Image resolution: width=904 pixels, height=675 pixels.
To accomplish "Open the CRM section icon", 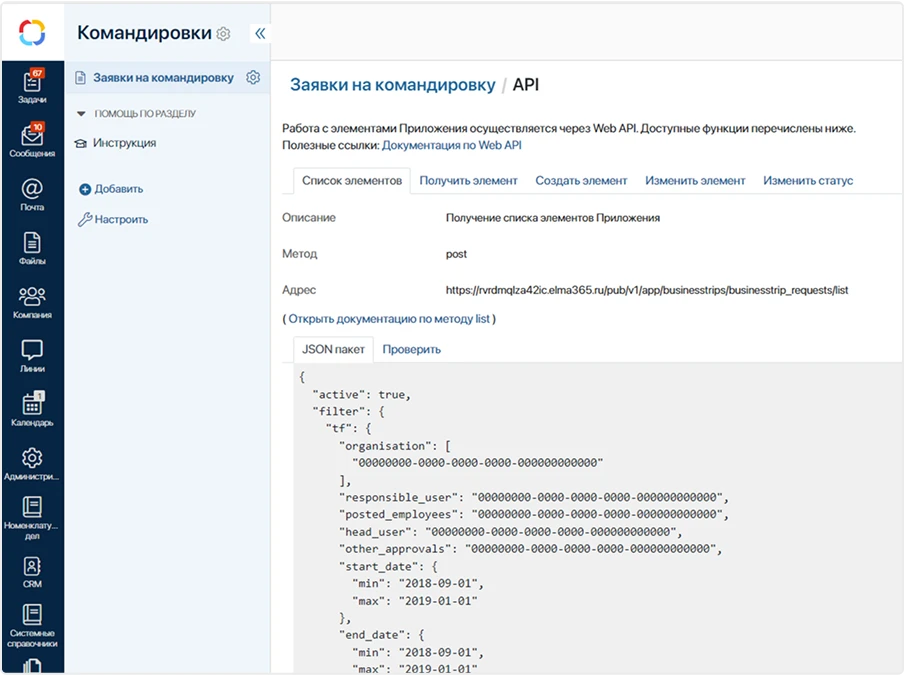I will (32, 571).
